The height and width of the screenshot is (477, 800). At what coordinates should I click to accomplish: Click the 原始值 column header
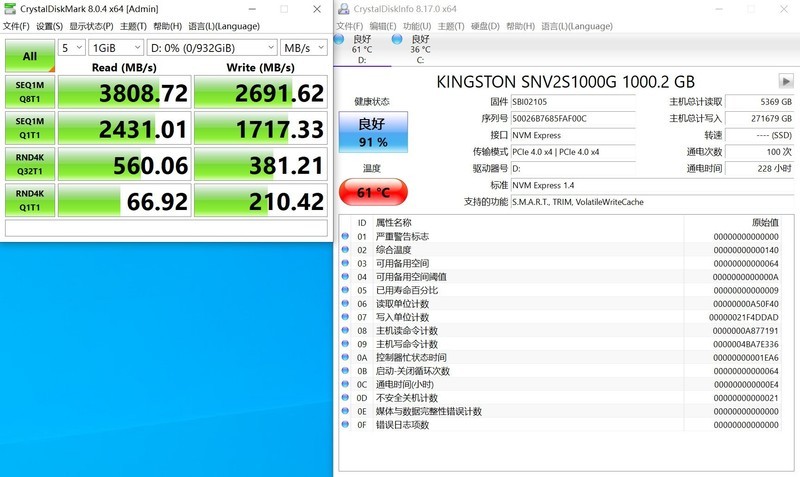click(733, 222)
